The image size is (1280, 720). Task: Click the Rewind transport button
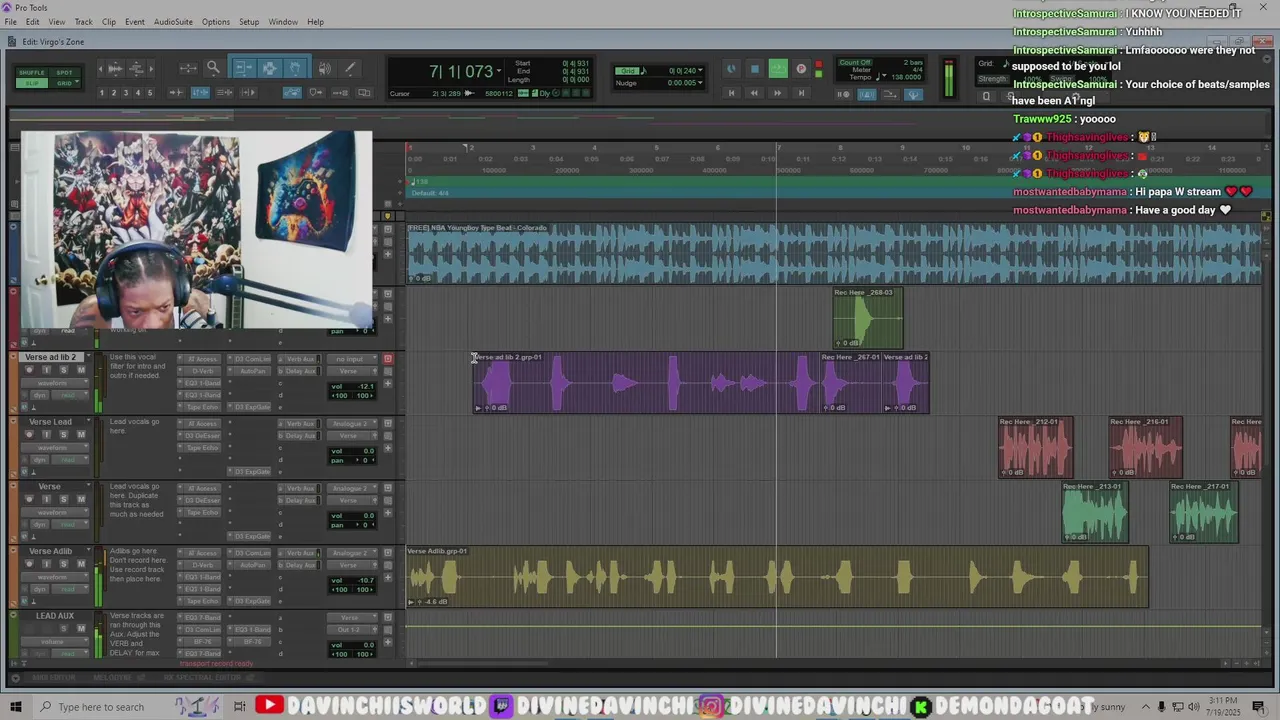(754, 93)
